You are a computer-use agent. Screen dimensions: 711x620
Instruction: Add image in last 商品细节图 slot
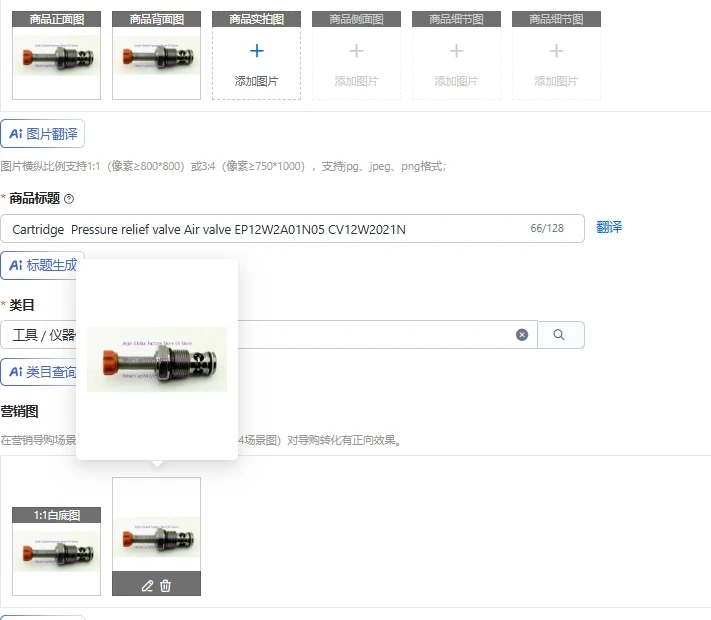556,55
